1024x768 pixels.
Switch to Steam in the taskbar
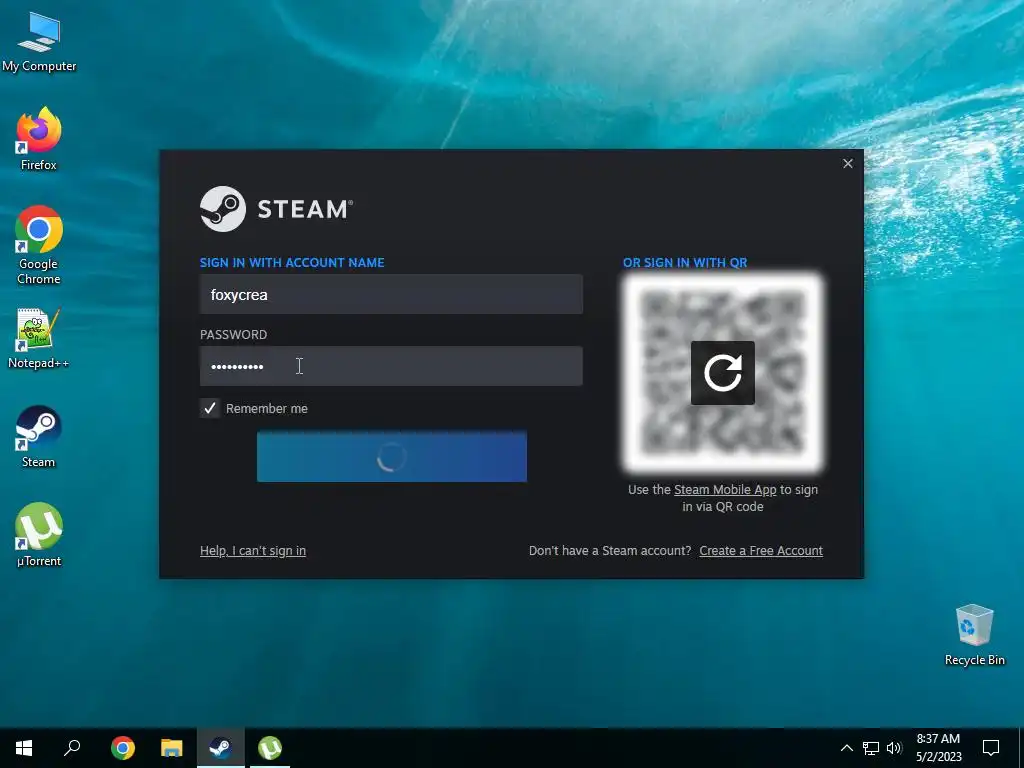coord(221,748)
